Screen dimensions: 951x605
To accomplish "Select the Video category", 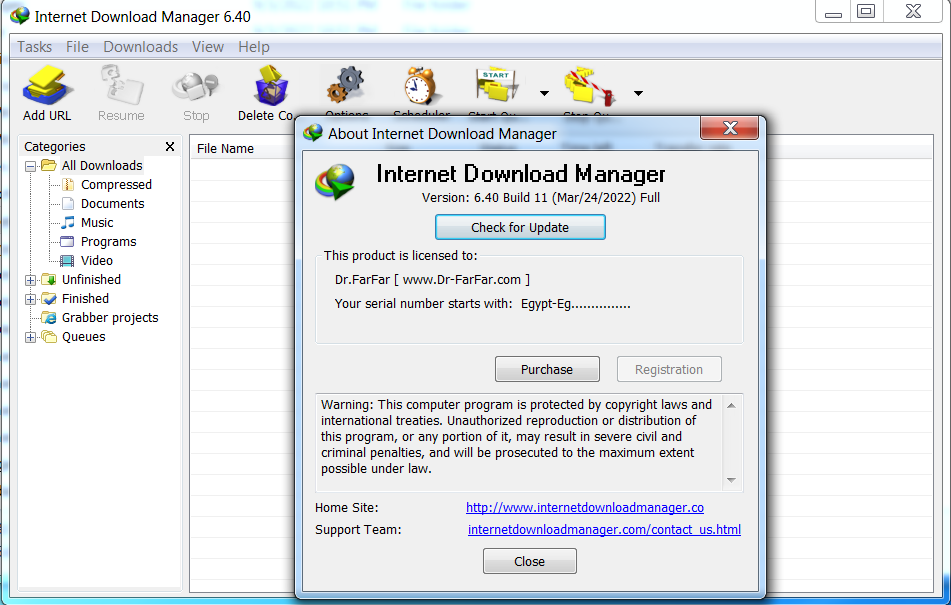I will (97, 261).
